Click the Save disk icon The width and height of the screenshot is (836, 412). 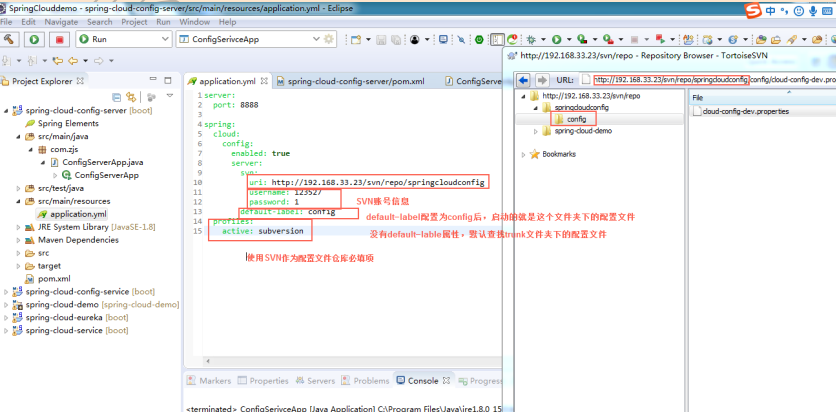381,39
